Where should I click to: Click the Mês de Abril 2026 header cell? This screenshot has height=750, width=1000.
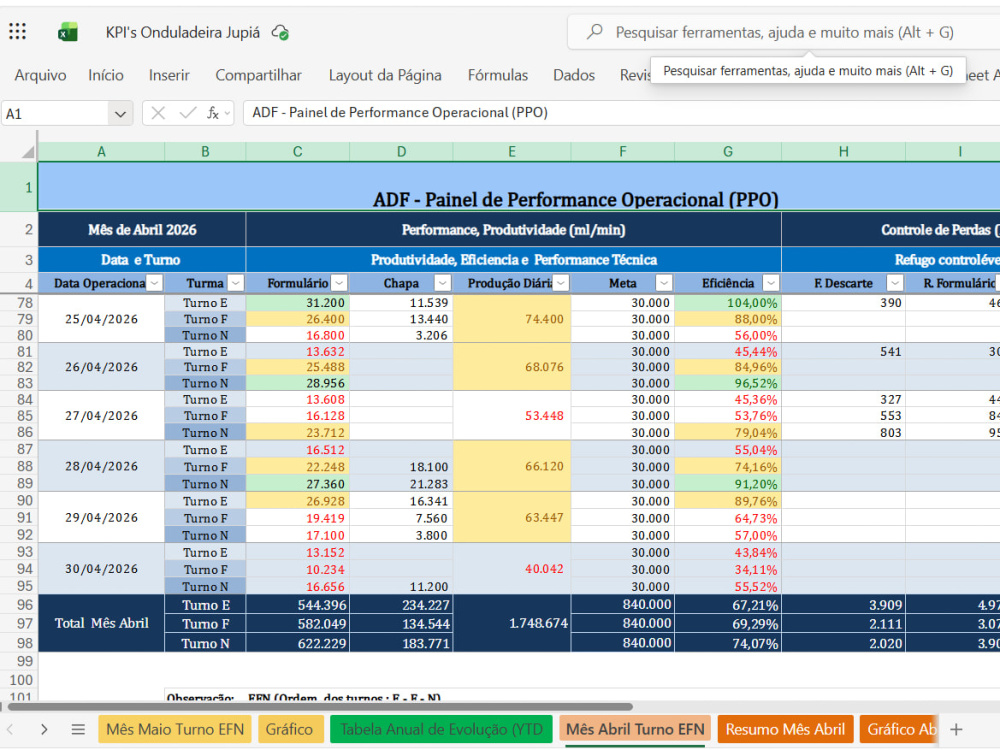point(142,230)
